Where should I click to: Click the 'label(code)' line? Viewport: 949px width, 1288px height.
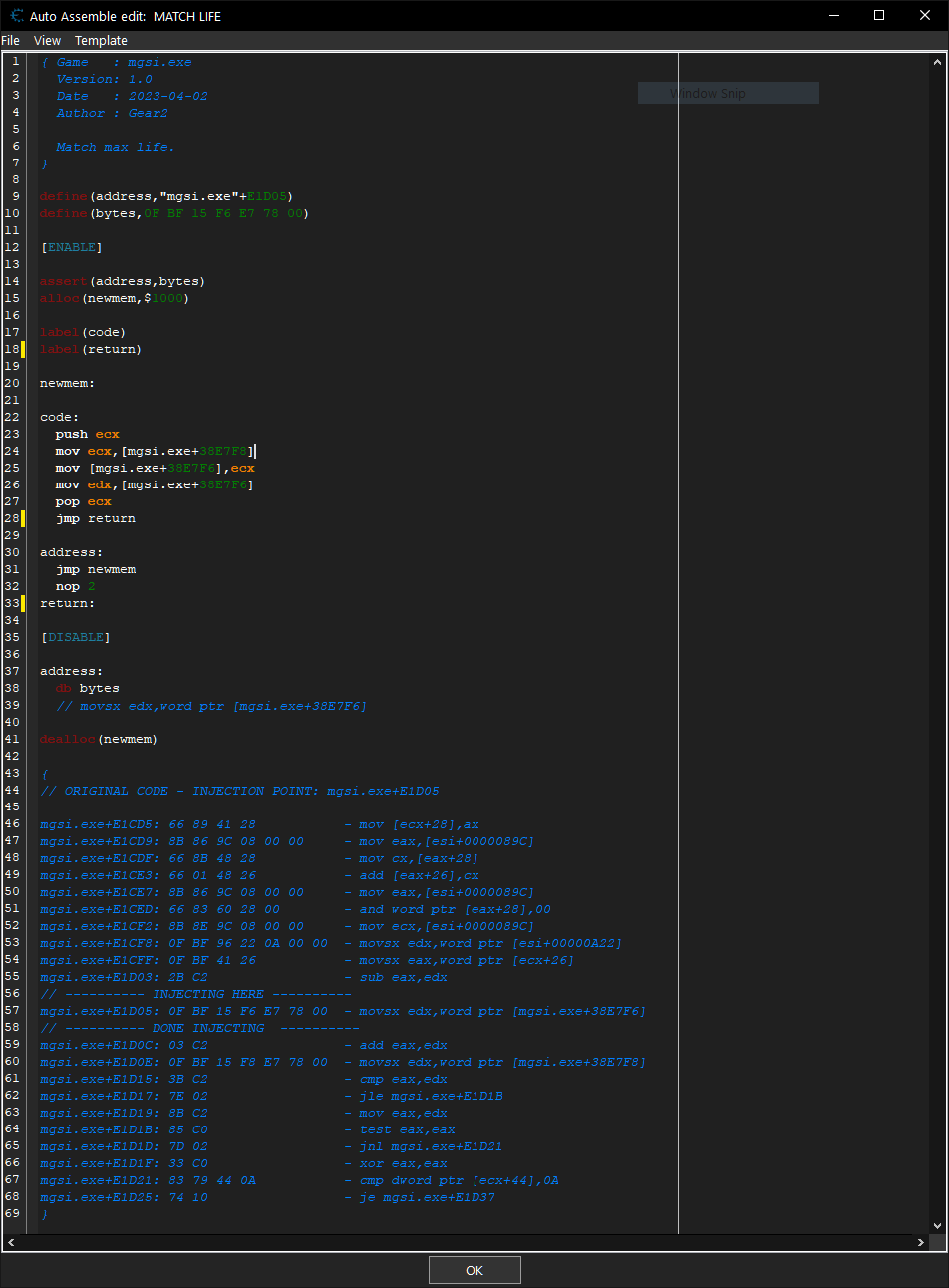(83, 332)
